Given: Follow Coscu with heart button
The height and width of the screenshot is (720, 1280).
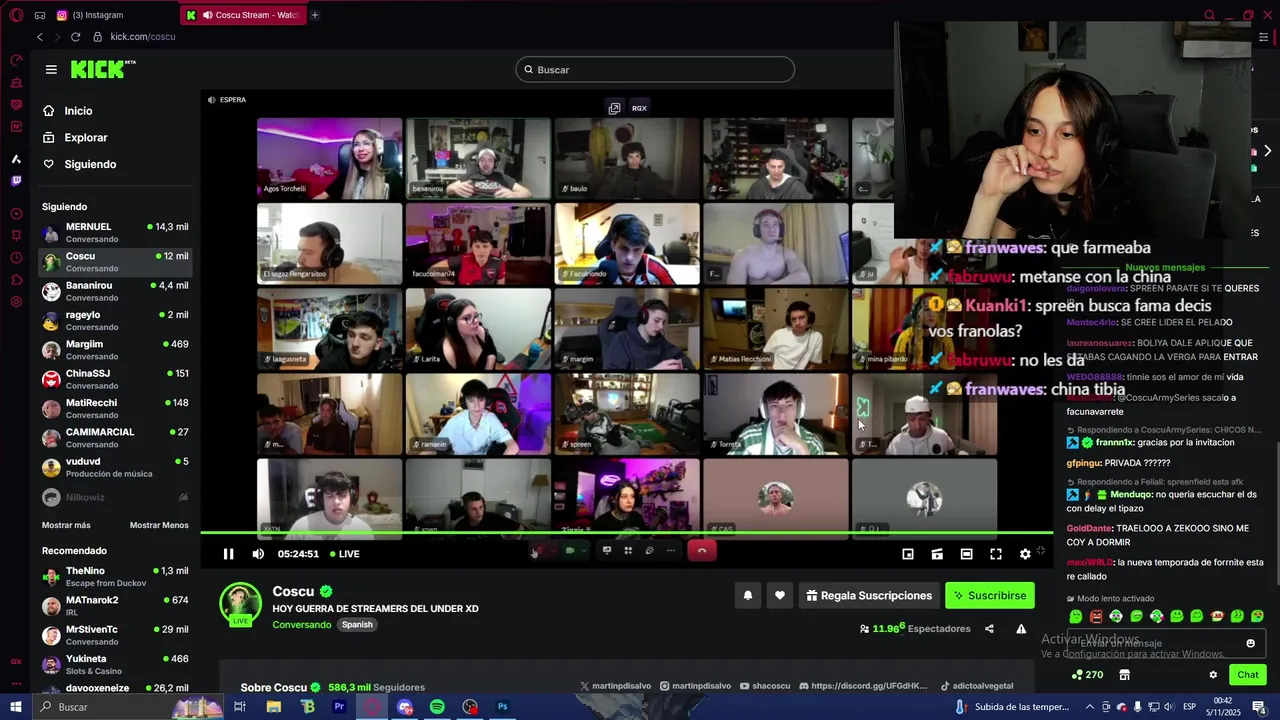Looking at the screenshot, I should point(780,596).
